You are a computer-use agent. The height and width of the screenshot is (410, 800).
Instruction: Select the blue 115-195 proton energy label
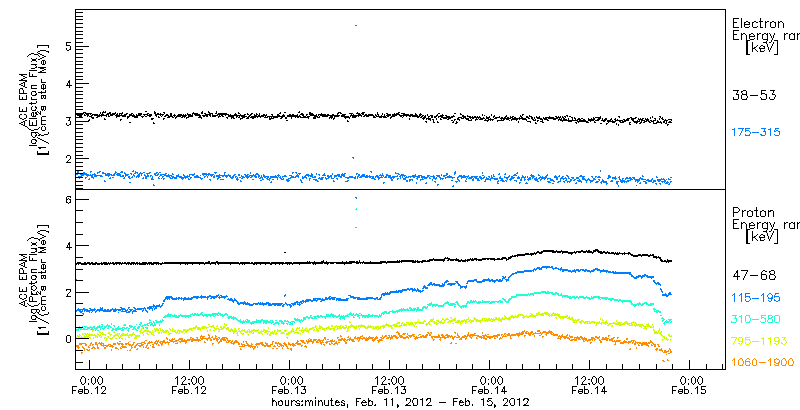[756, 298]
